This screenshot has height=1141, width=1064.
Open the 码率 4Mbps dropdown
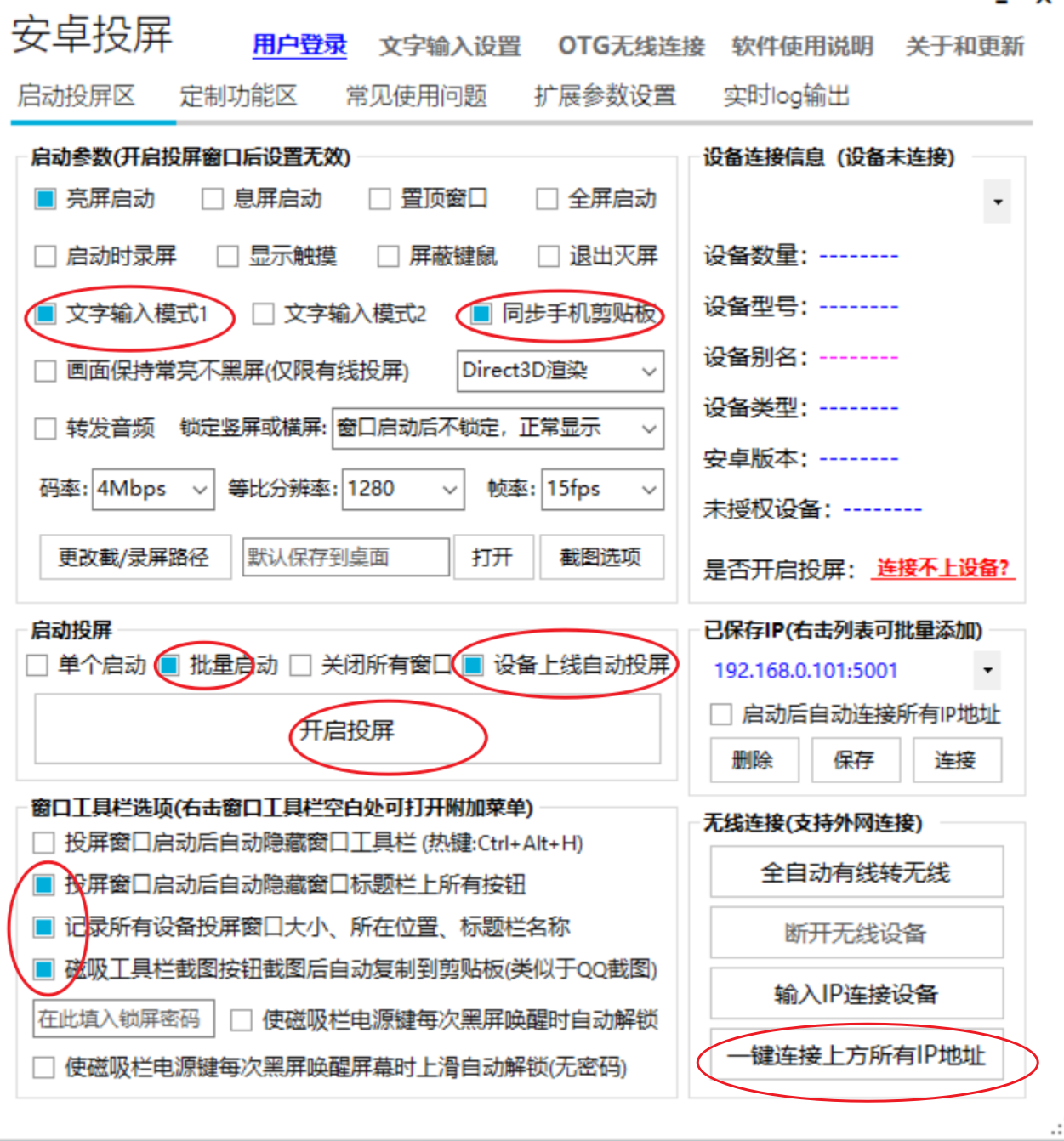tap(198, 489)
